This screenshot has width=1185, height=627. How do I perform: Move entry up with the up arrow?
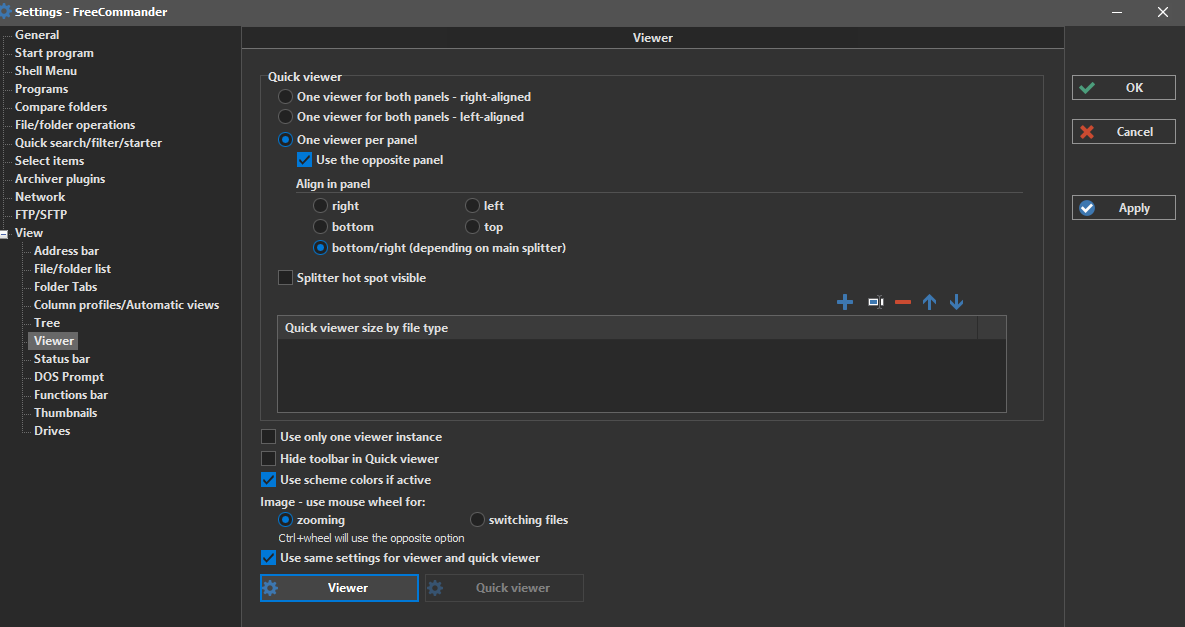[x=930, y=302]
